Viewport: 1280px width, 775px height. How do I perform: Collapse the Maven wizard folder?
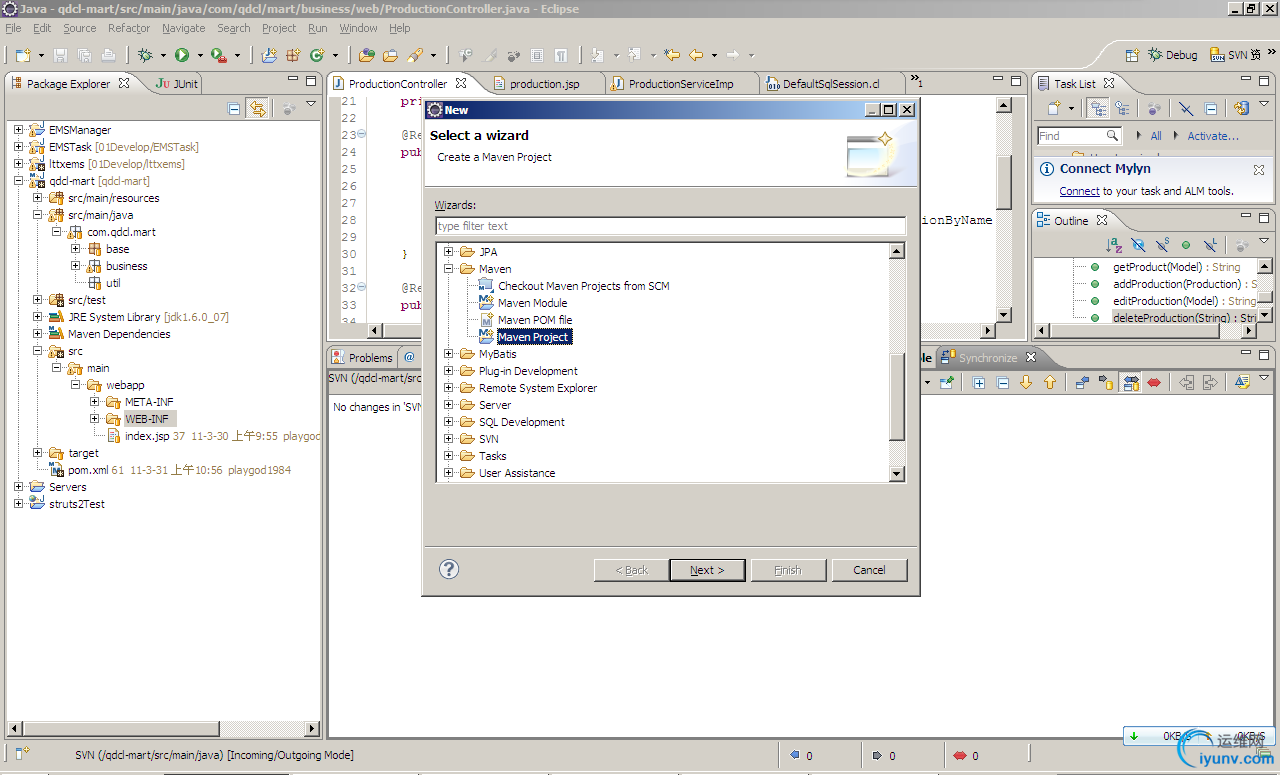pos(449,269)
